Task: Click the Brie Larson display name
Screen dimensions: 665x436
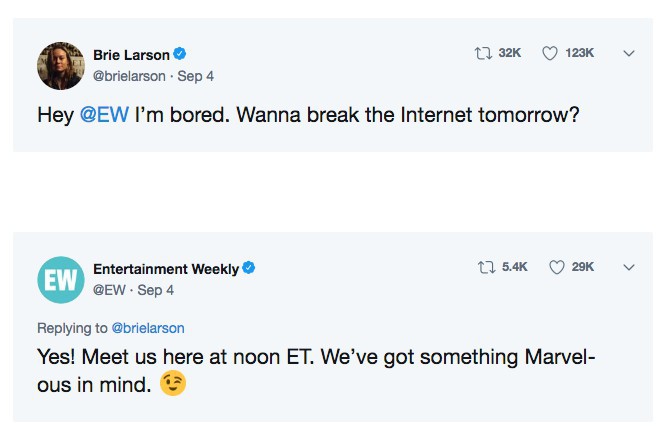Action: pyautogui.click(x=131, y=54)
